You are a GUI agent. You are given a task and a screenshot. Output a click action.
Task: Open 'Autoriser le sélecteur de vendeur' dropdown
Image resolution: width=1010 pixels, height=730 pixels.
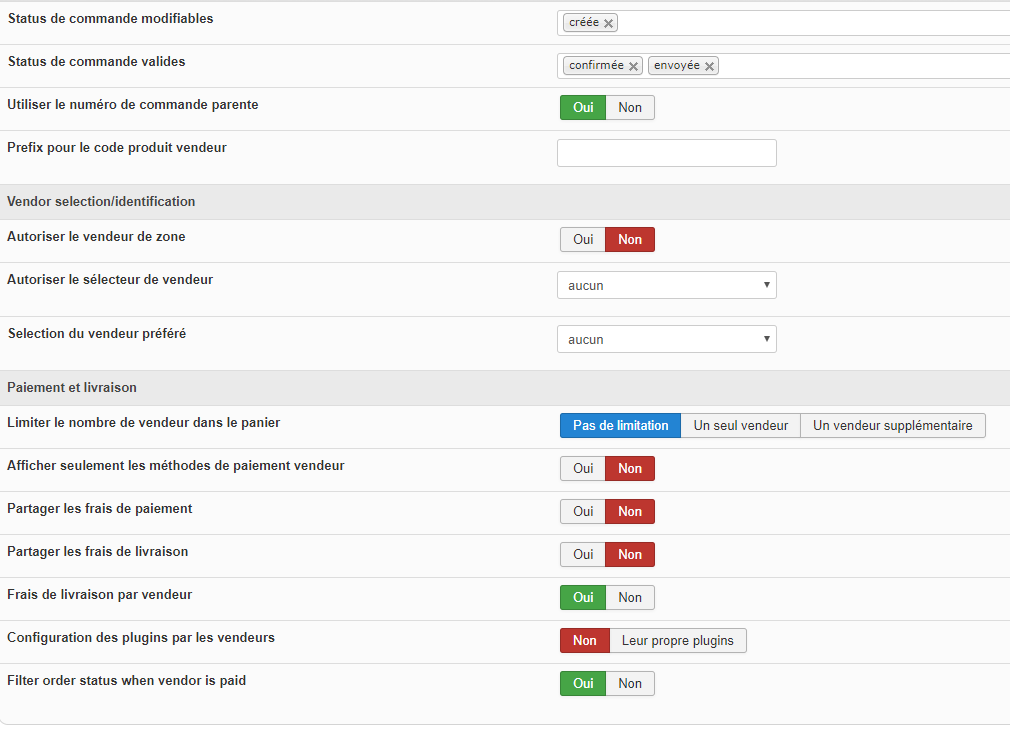coord(666,286)
